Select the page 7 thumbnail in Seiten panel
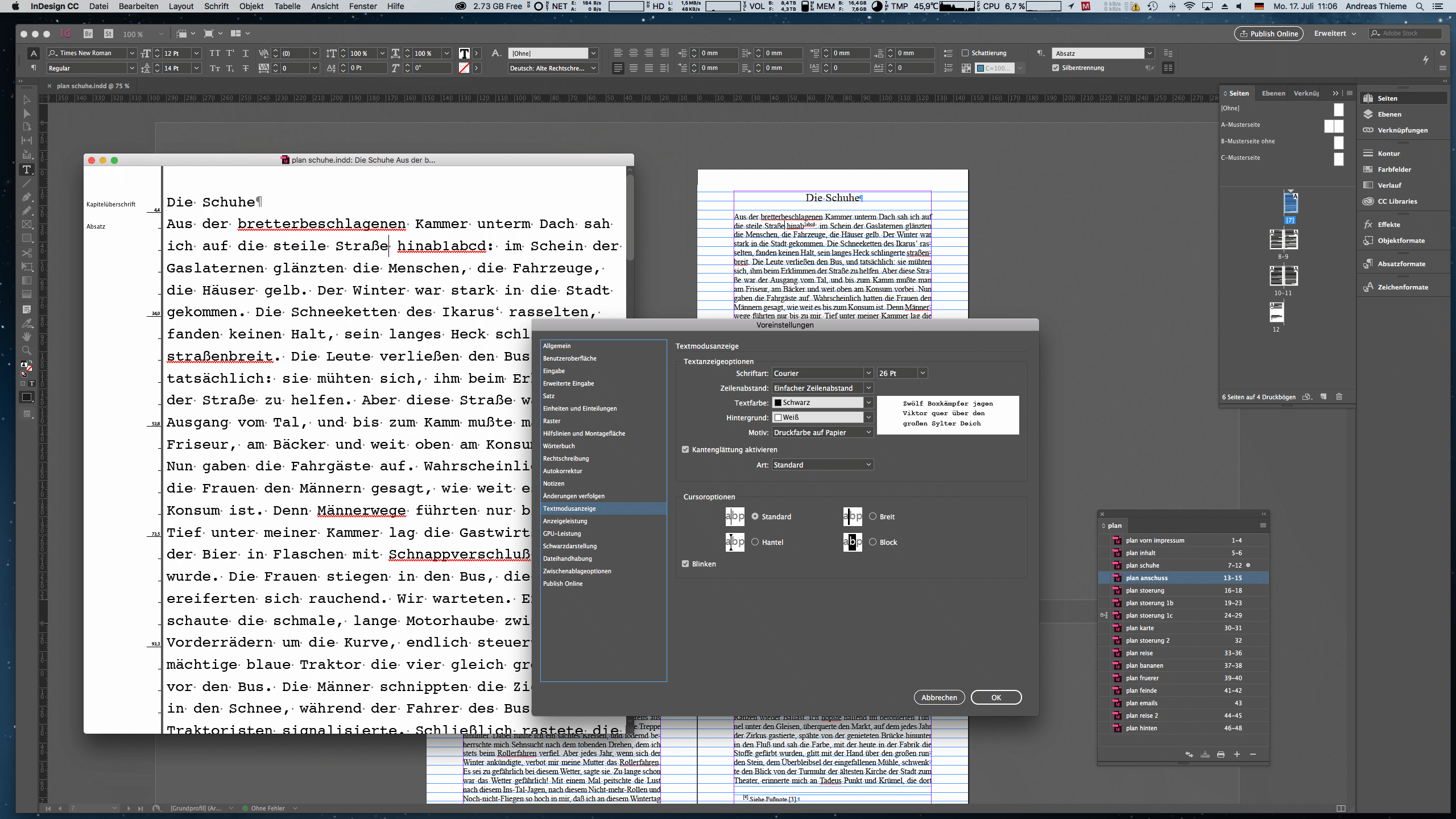1456x819 pixels. pyautogui.click(x=1290, y=202)
